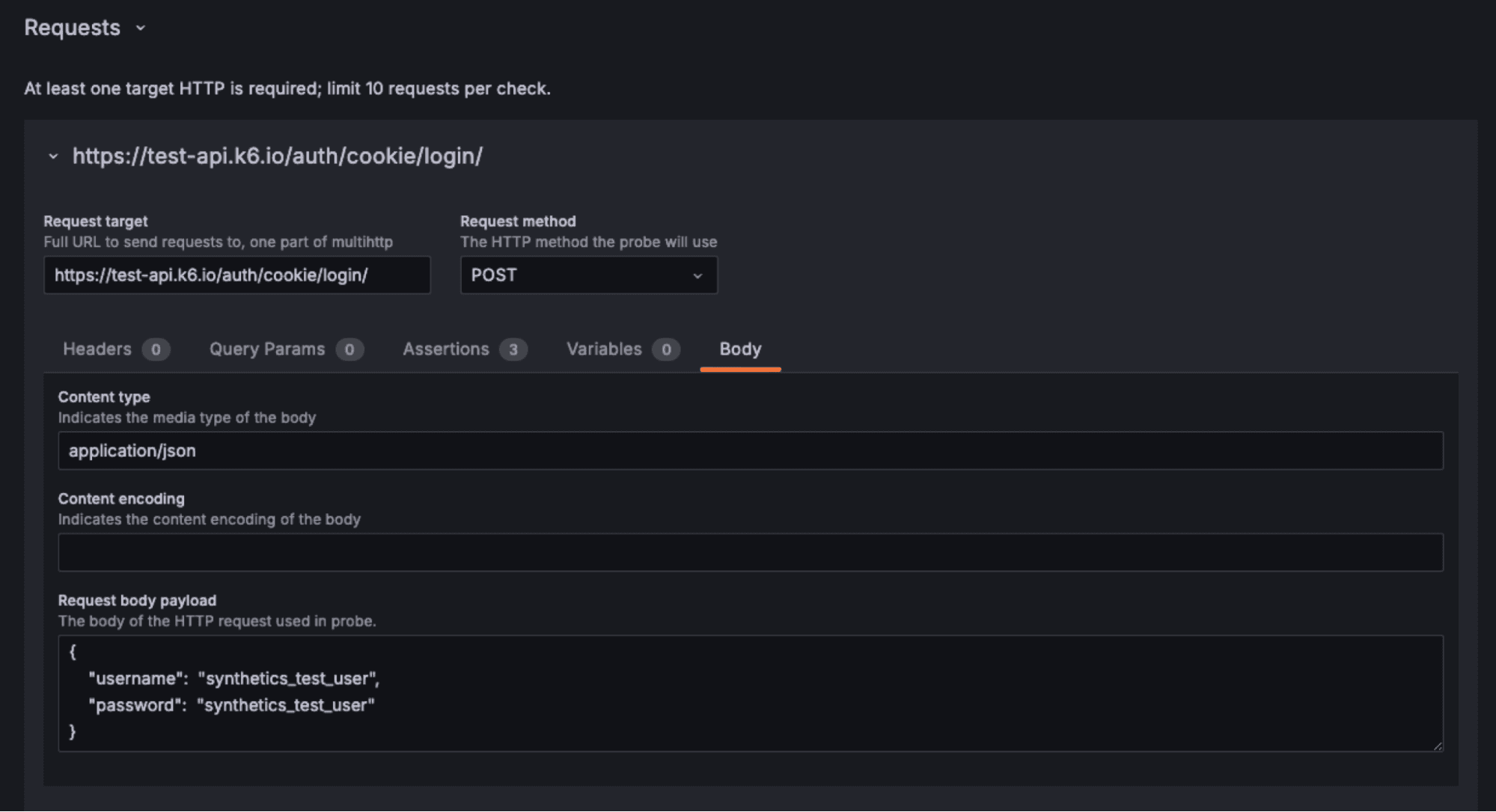Image resolution: width=1496 pixels, height=812 pixels.
Task: Click the dropdown arrow in the POST selector
Action: coord(697,275)
